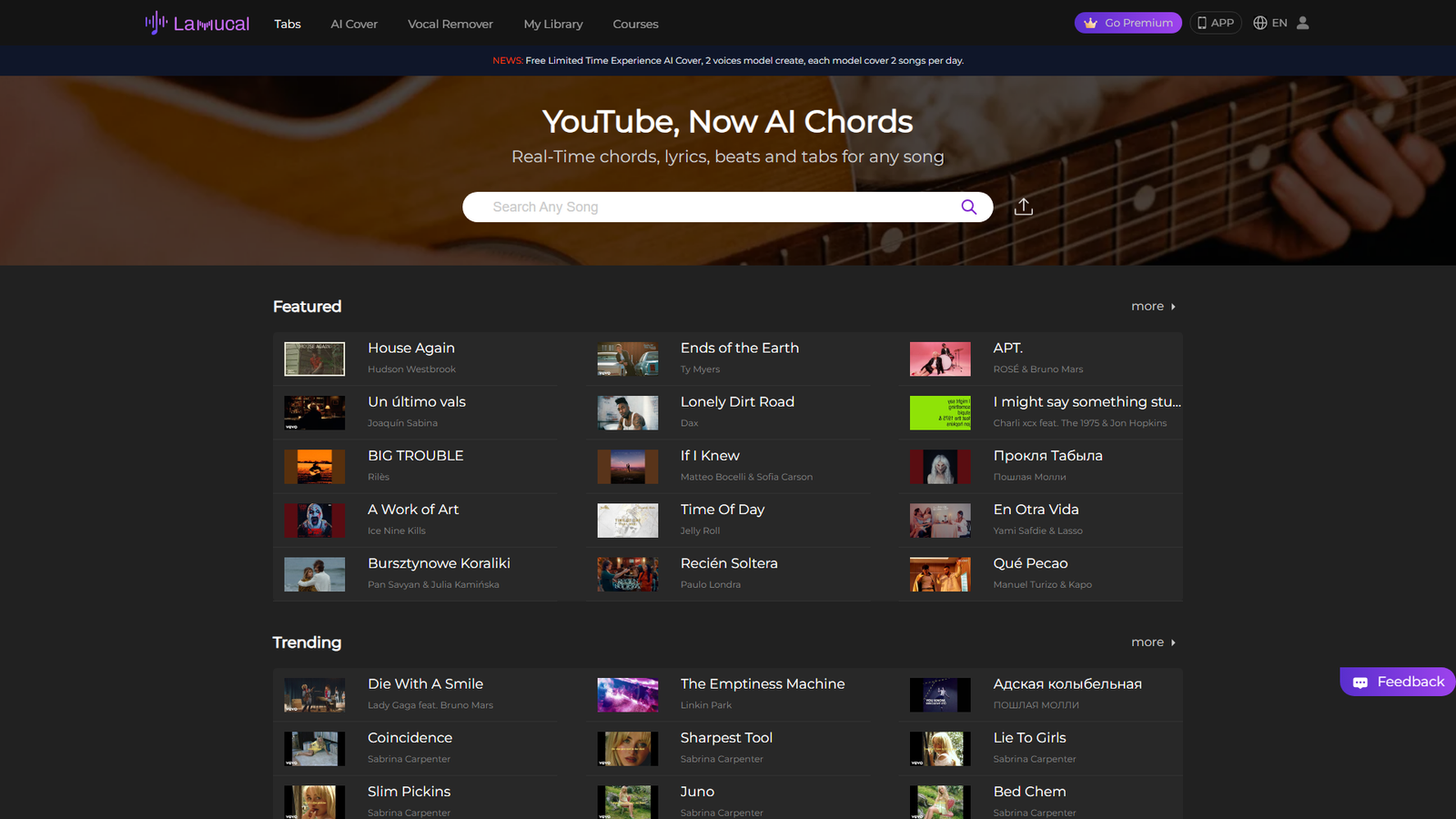Click Hudson Westbrook artist name
Viewport: 1456px width, 819px height.
[x=412, y=369]
